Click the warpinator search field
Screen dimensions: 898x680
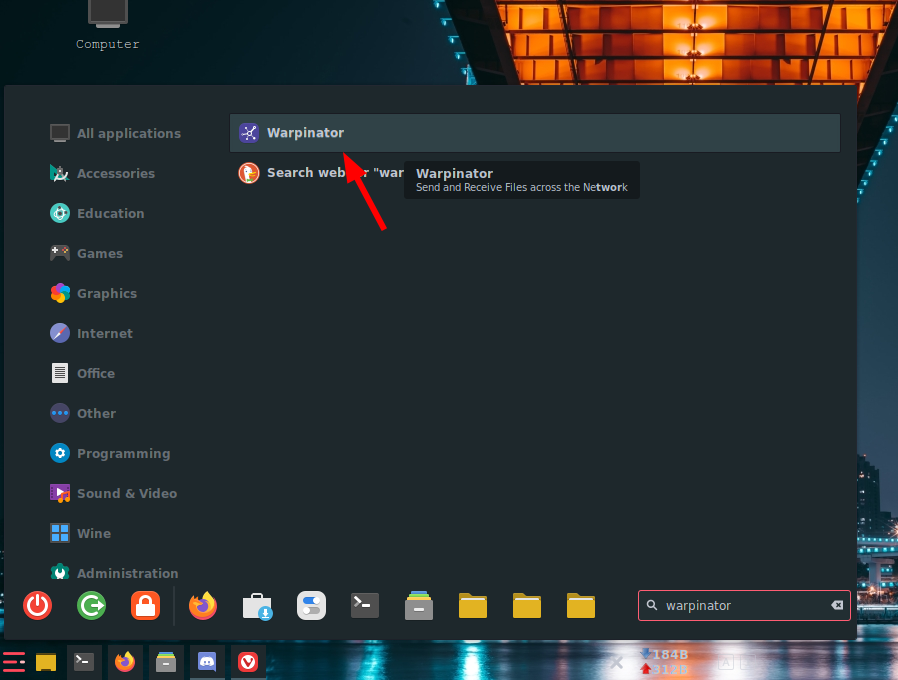pyautogui.click(x=745, y=606)
